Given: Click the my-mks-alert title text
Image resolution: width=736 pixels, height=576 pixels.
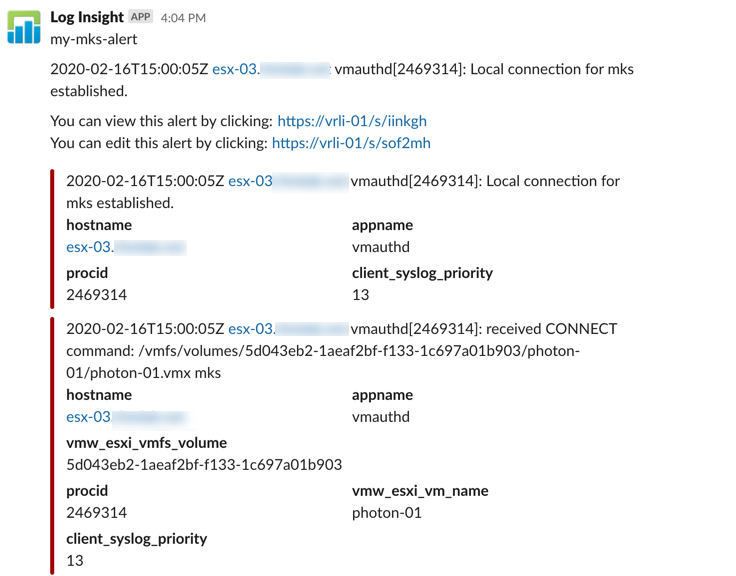Looking at the screenshot, I should click(94, 39).
